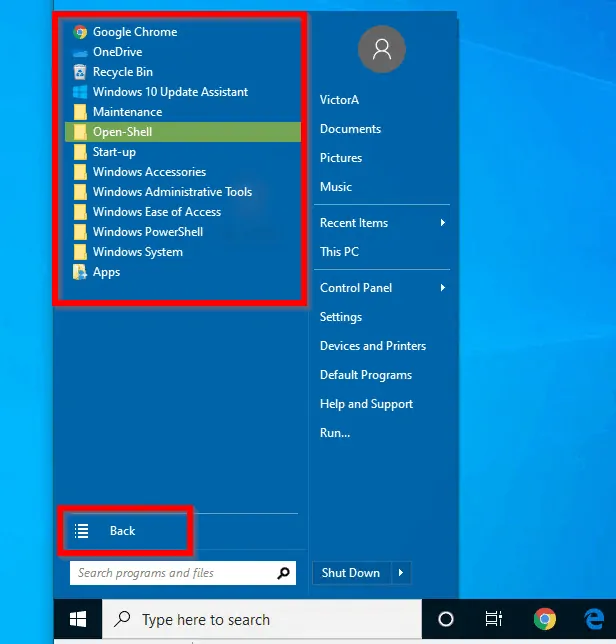Open the Recycle Bin icon
Screen dimensions: 616x644
click(80, 72)
